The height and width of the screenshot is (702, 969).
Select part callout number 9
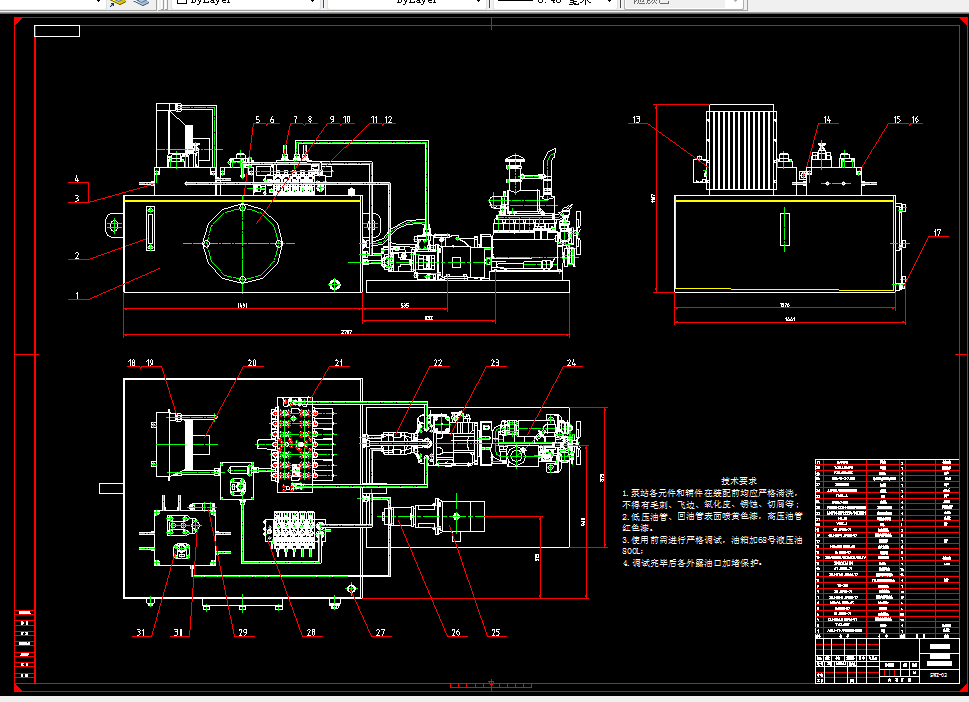[x=332, y=120]
